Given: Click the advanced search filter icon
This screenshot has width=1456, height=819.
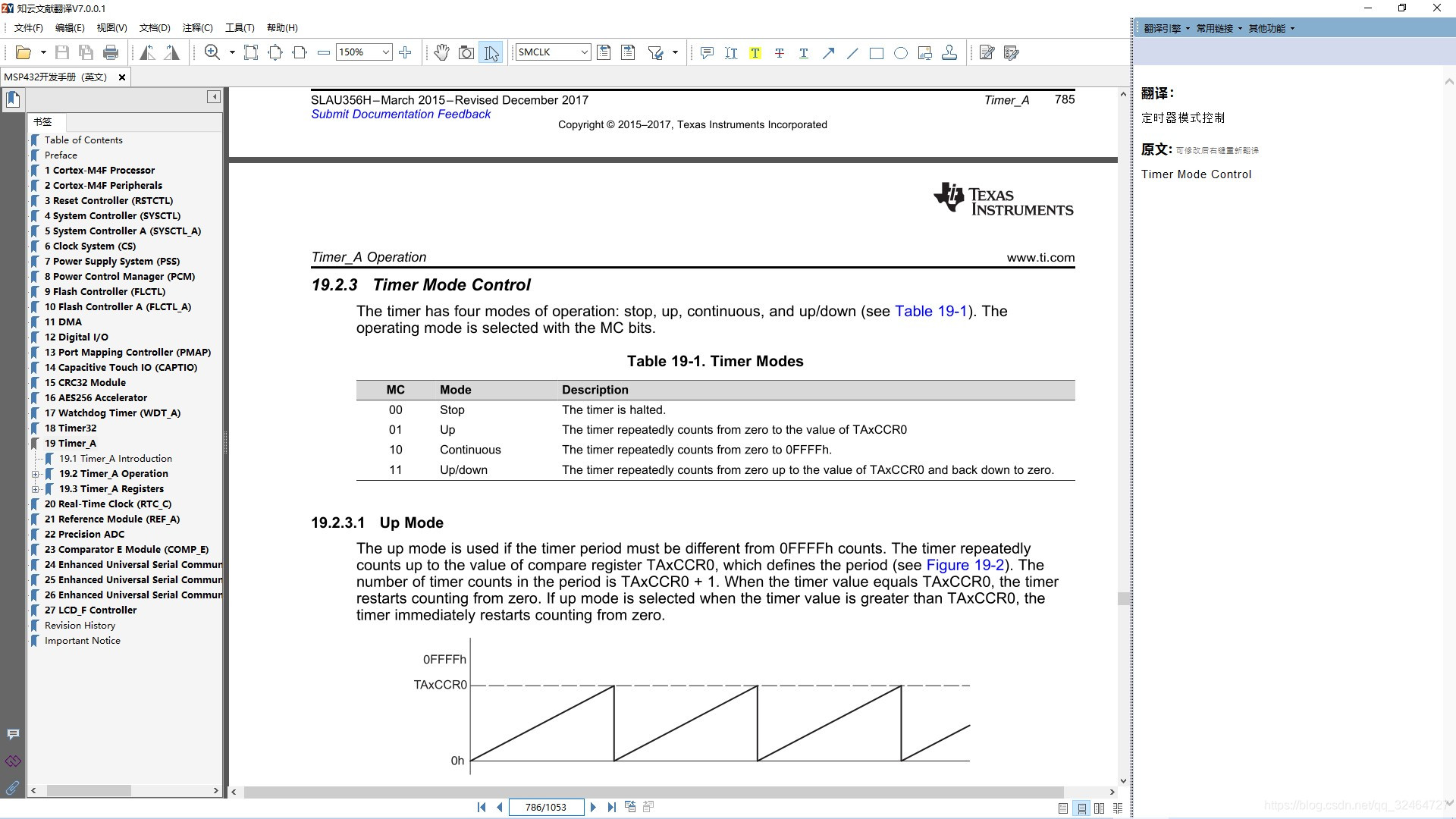Looking at the screenshot, I should (x=655, y=52).
